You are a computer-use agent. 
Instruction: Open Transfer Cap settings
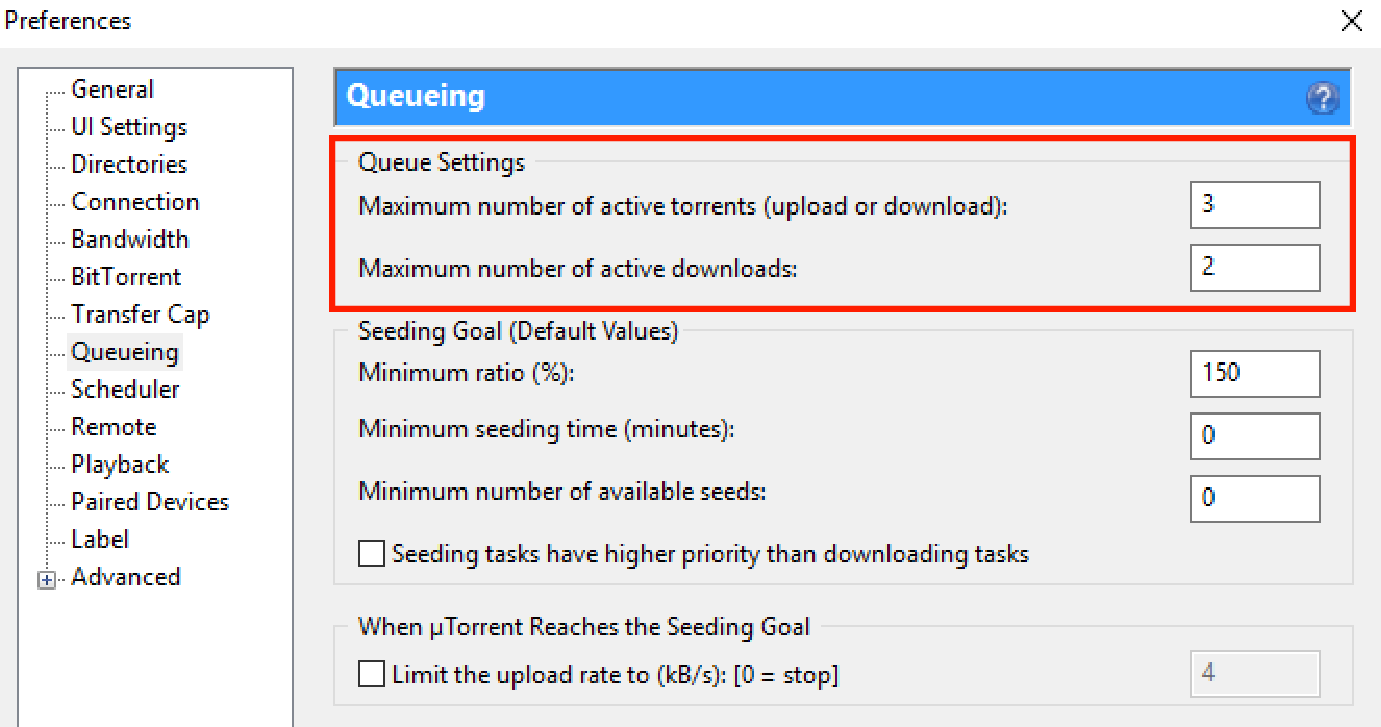[140, 315]
